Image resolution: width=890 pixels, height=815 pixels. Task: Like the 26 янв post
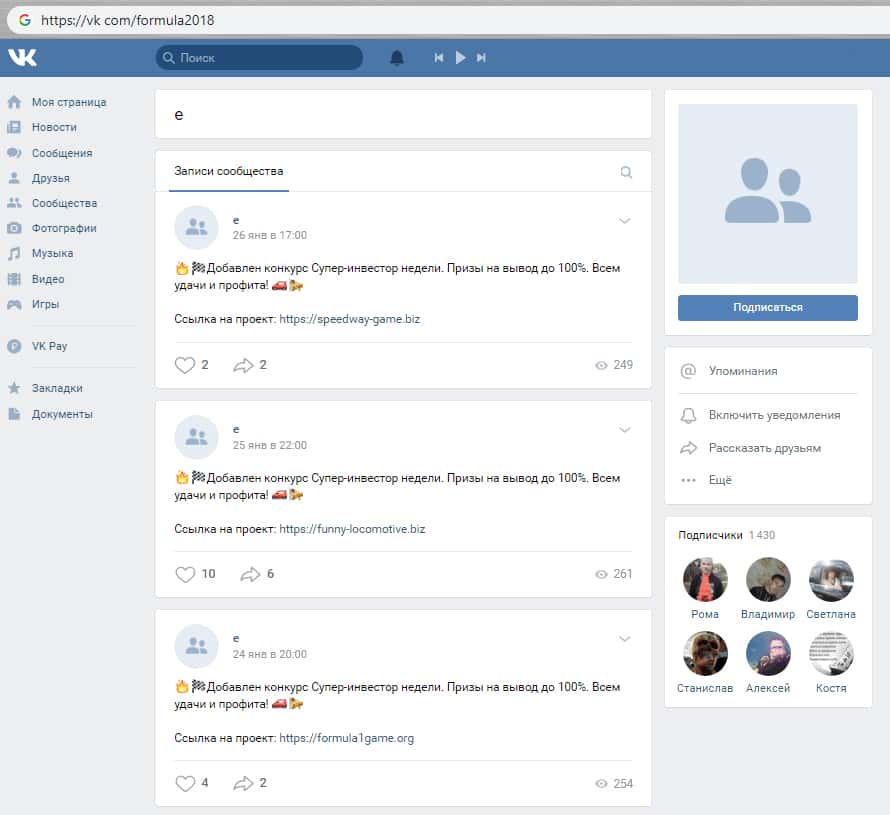tap(185, 365)
